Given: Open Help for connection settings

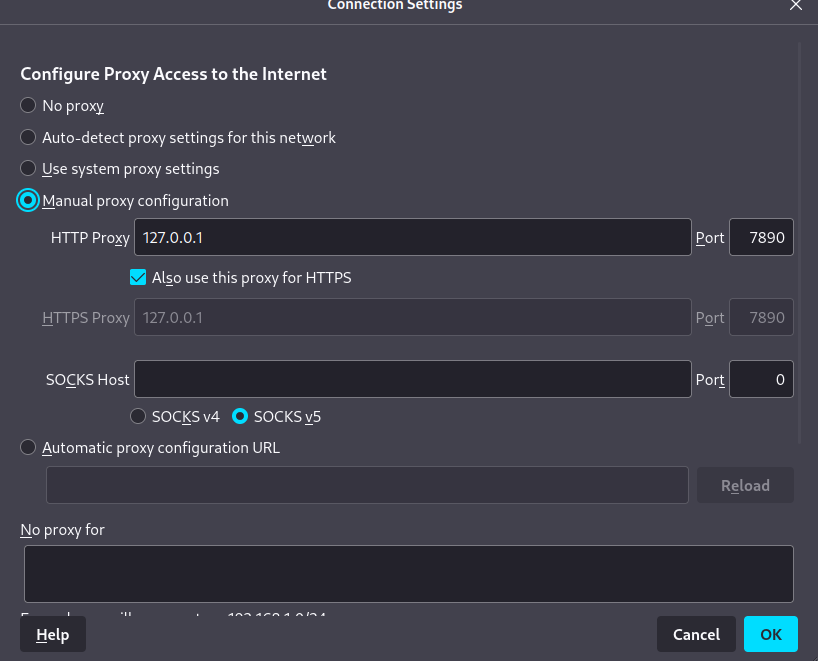Looking at the screenshot, I should click(52, 634).
